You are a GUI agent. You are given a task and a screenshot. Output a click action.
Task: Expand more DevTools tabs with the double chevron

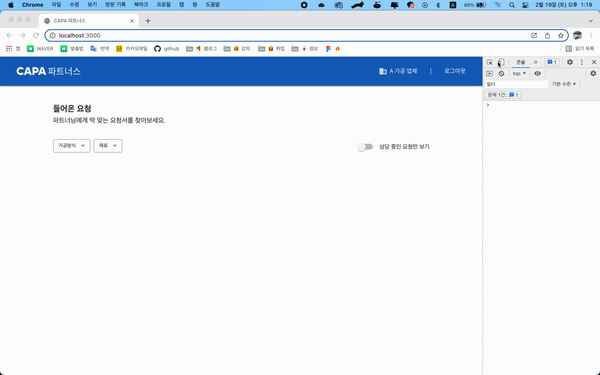pyautogui.click(x=535, y=62)
